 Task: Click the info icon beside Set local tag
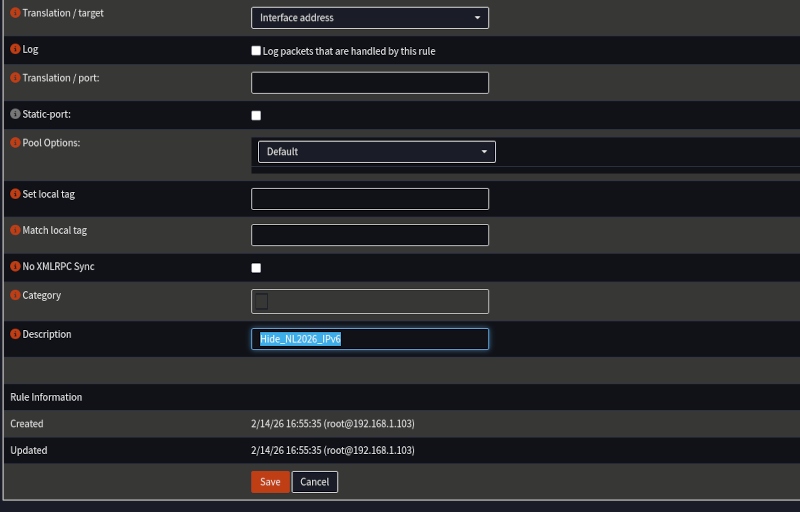(x=15, y=194)
